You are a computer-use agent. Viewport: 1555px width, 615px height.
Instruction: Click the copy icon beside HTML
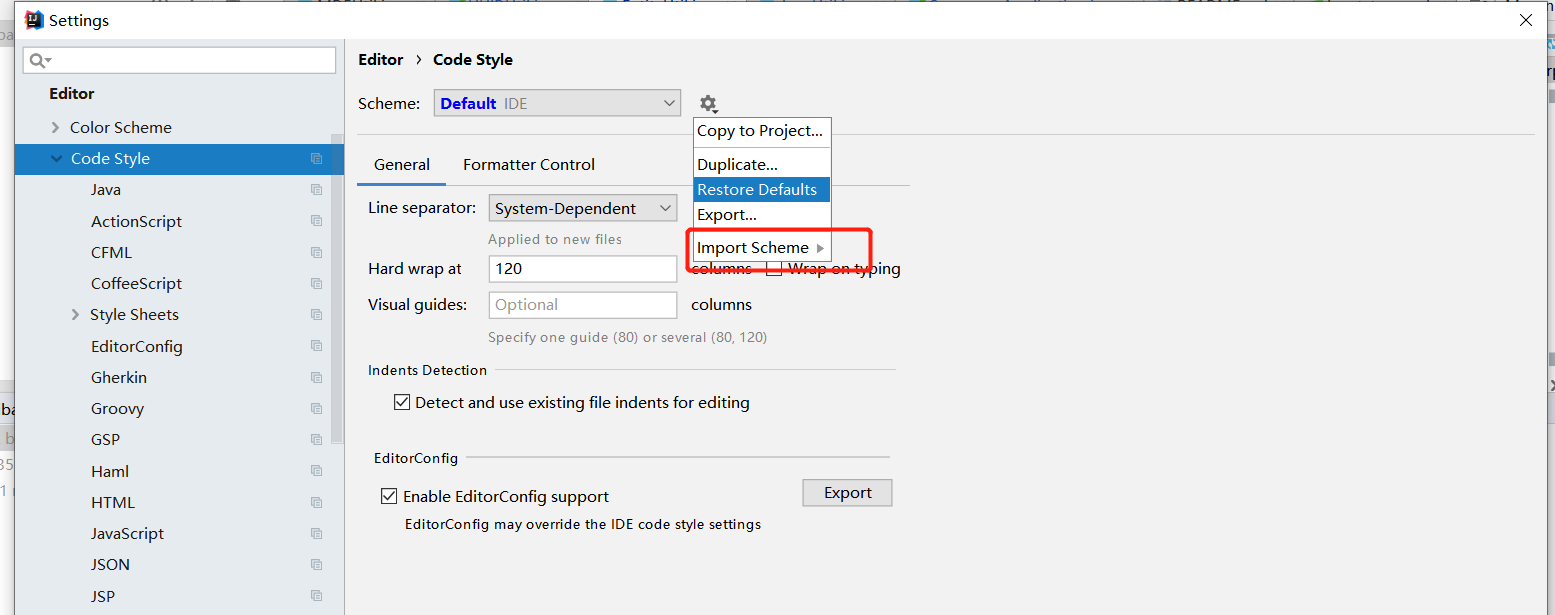[316, 502]
